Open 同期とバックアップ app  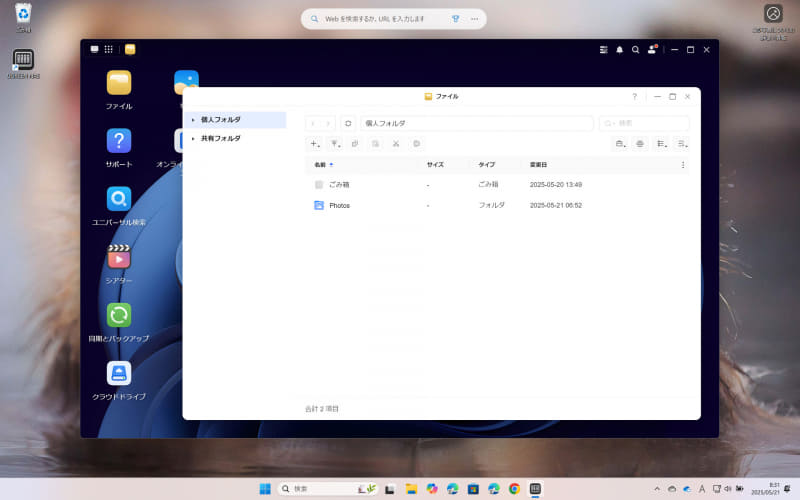point(119,315)
